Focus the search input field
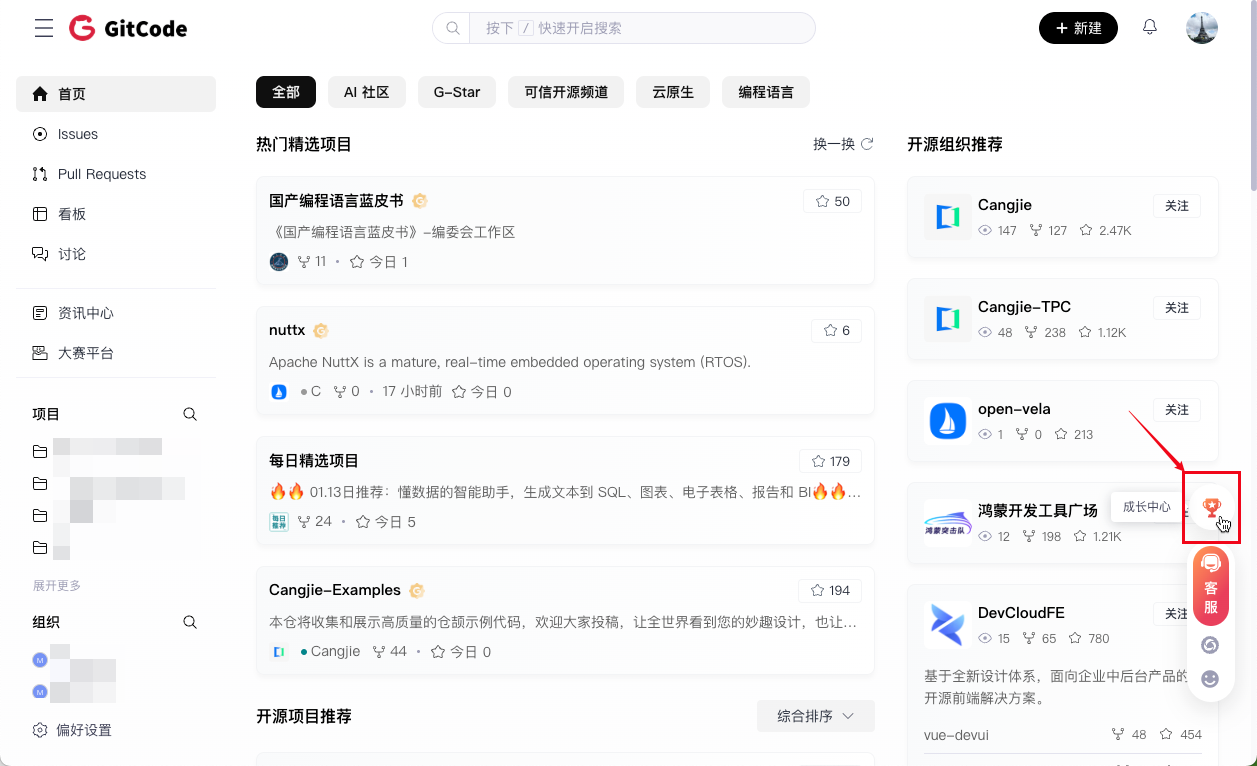This screenshot has width=1257, height=766. 640,28
